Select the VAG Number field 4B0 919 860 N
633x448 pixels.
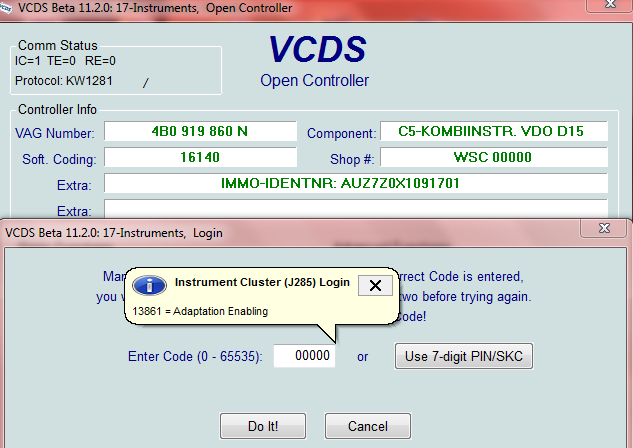tap(200, 131)
